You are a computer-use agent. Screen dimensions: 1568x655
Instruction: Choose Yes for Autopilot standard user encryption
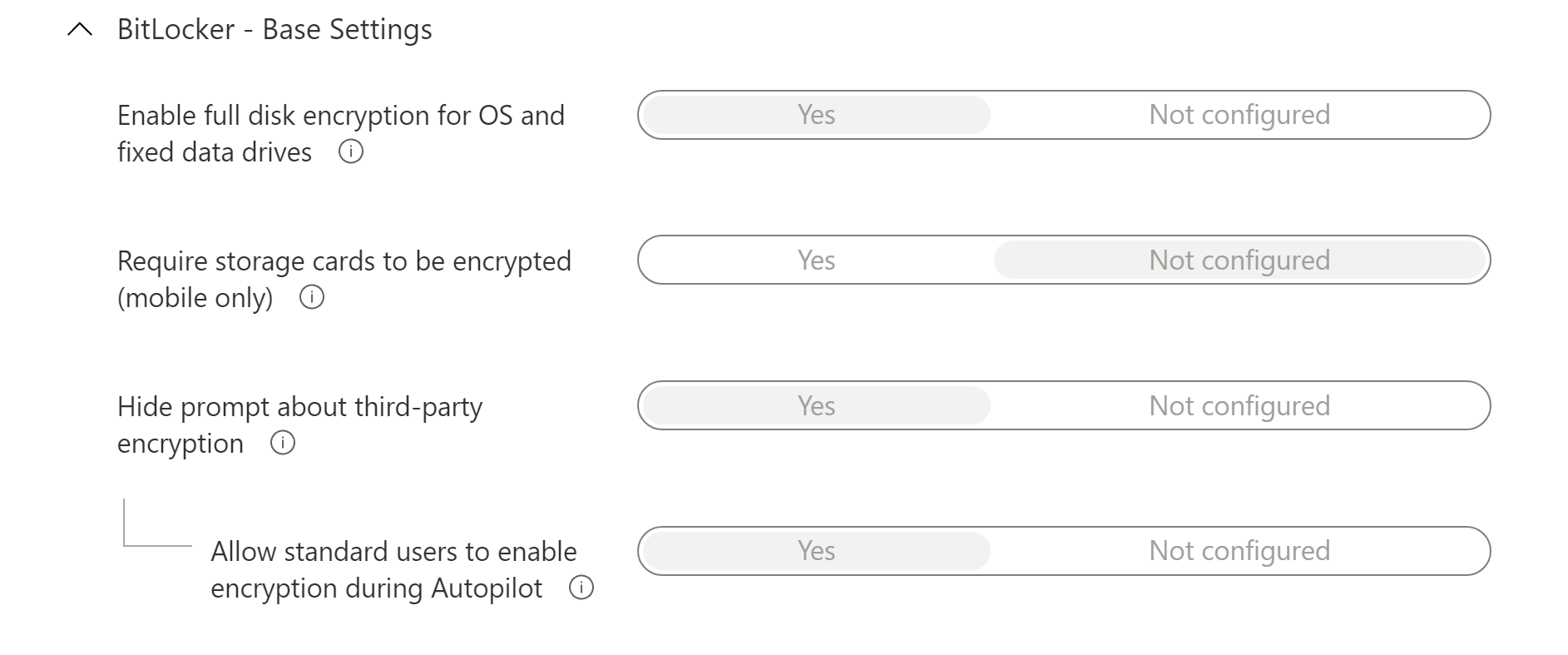pos(815,551)
